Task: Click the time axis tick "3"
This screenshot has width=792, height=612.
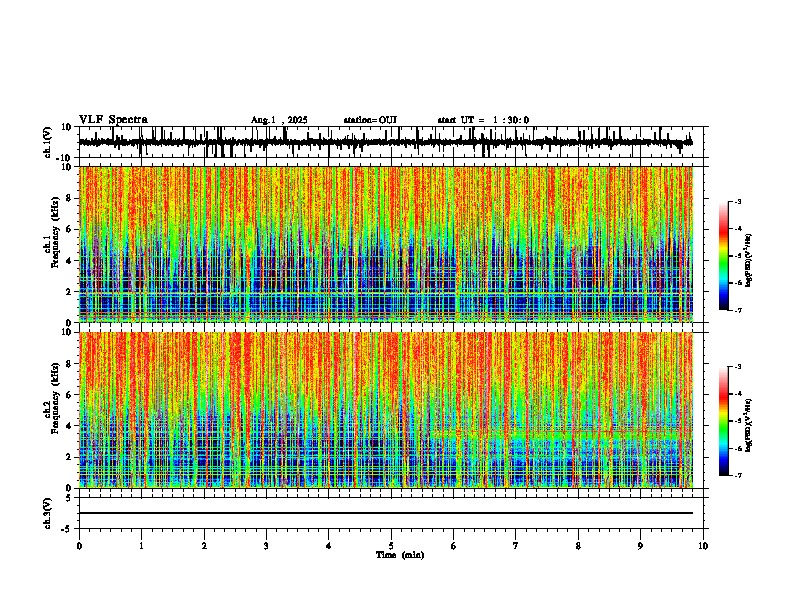Action: [x=266, y=546]
